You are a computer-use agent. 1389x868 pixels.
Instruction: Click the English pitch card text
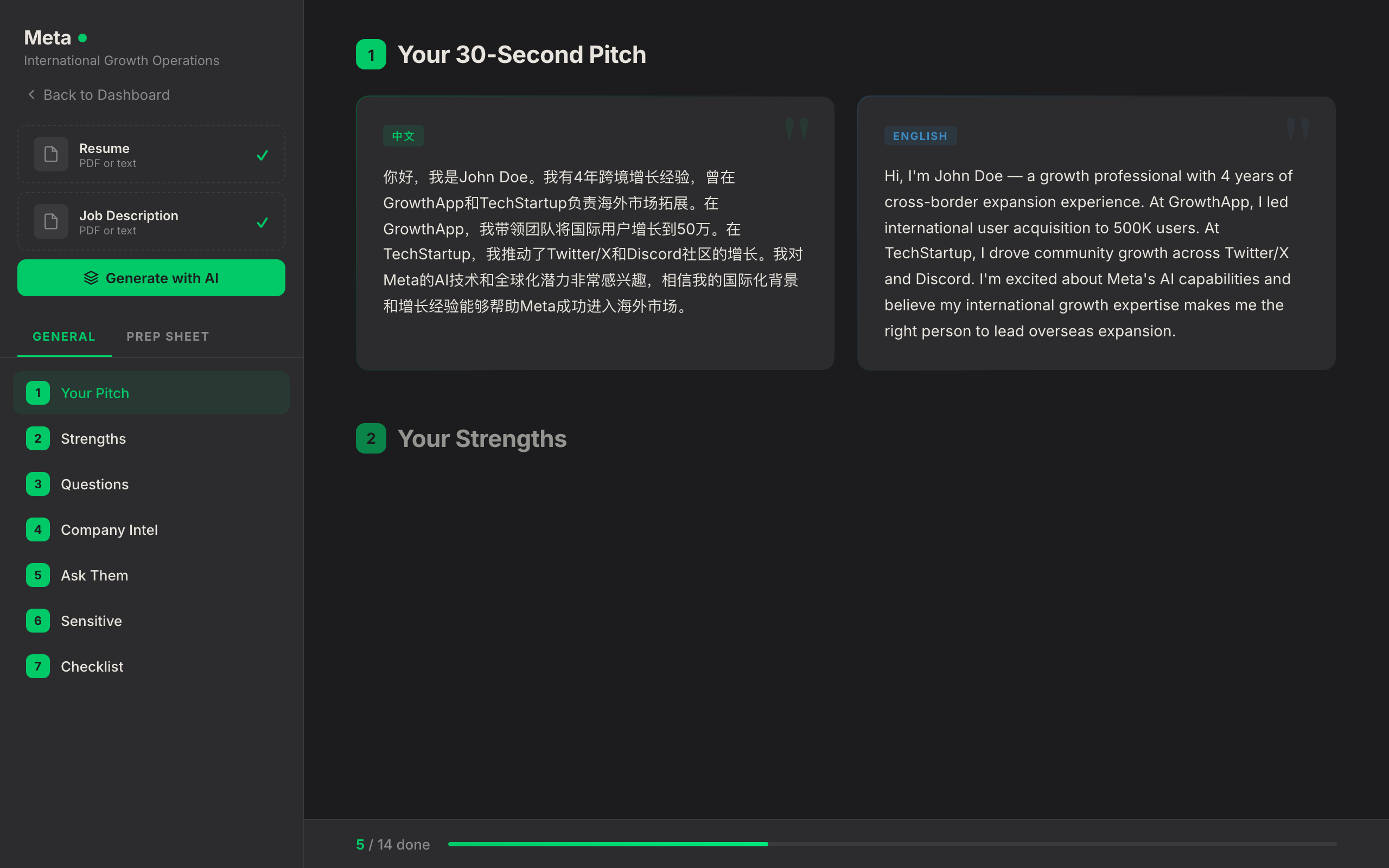tap(1089, 253)
